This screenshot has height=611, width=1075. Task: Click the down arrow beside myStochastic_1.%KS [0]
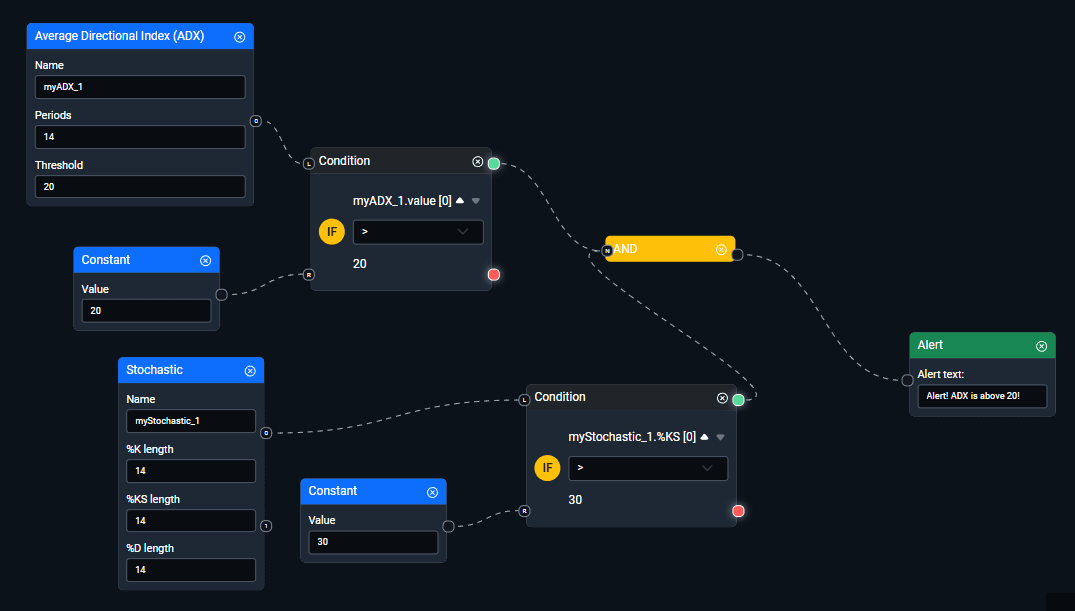point(721,438)
